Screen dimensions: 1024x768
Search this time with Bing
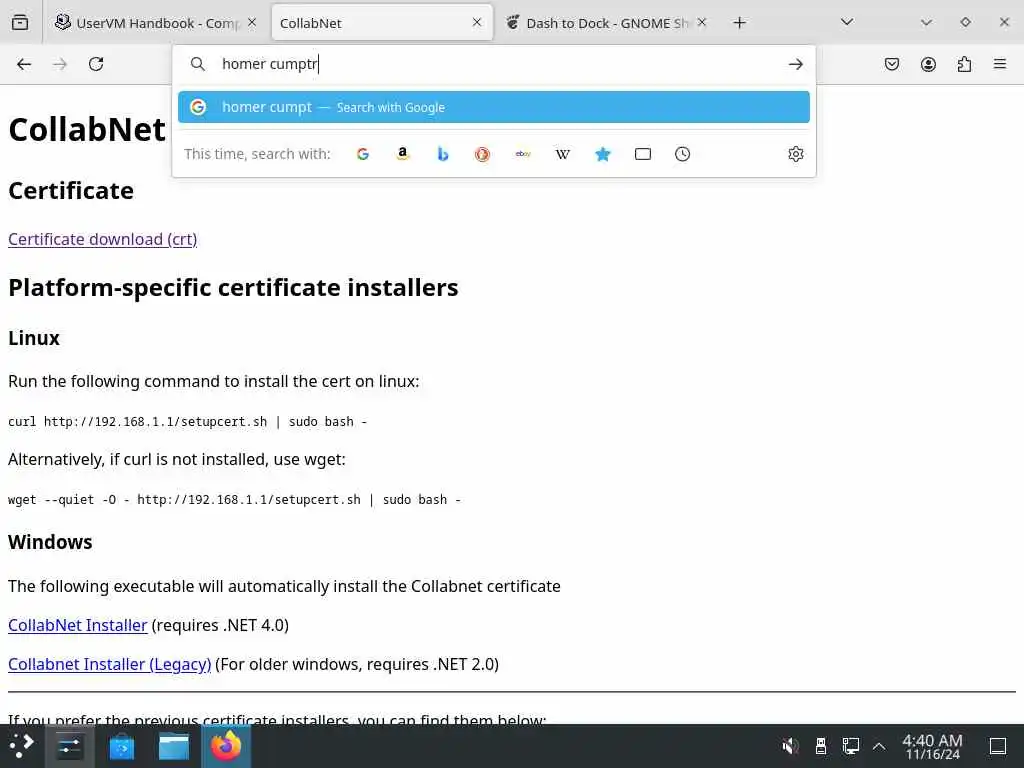click(x=443, y=154)
